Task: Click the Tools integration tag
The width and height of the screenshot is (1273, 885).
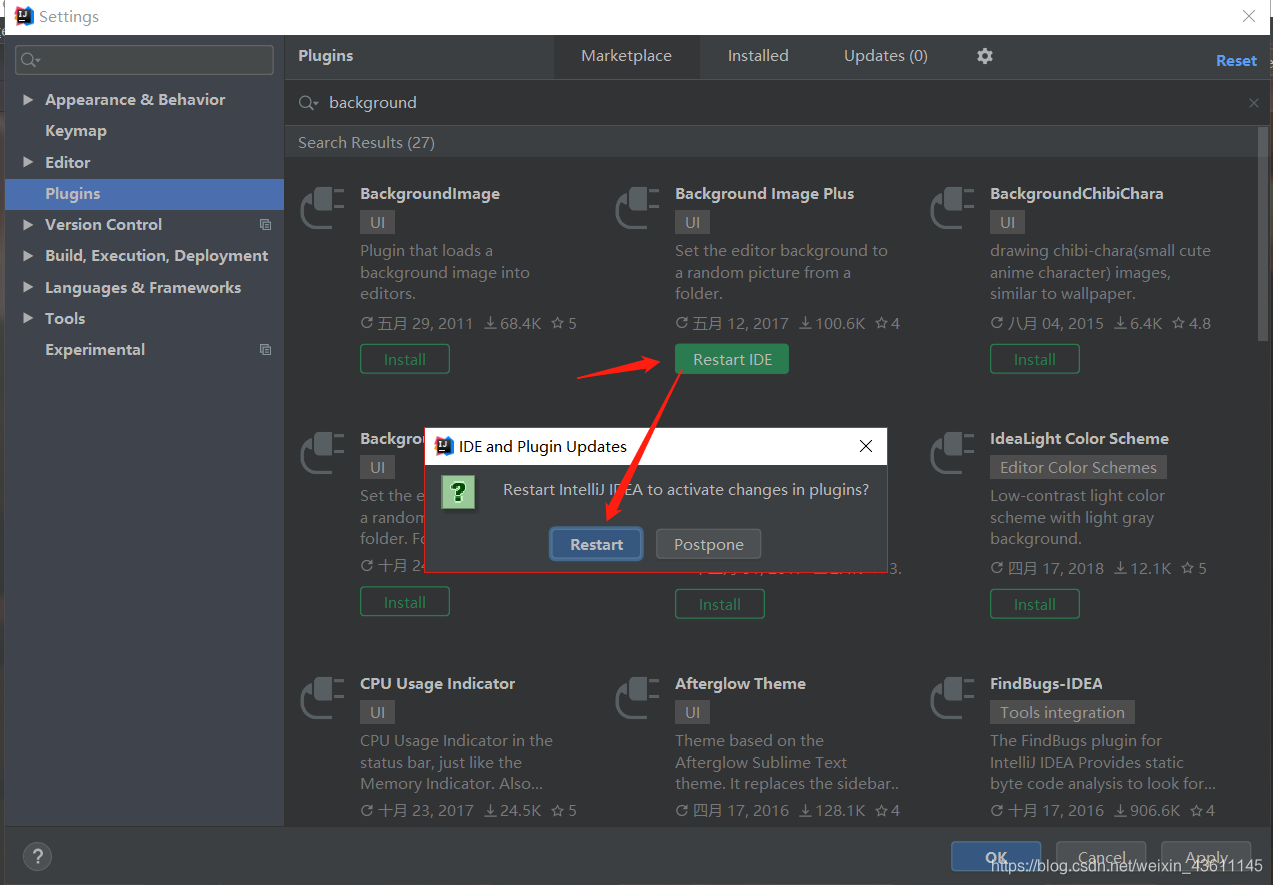Action: [1062, 712]
